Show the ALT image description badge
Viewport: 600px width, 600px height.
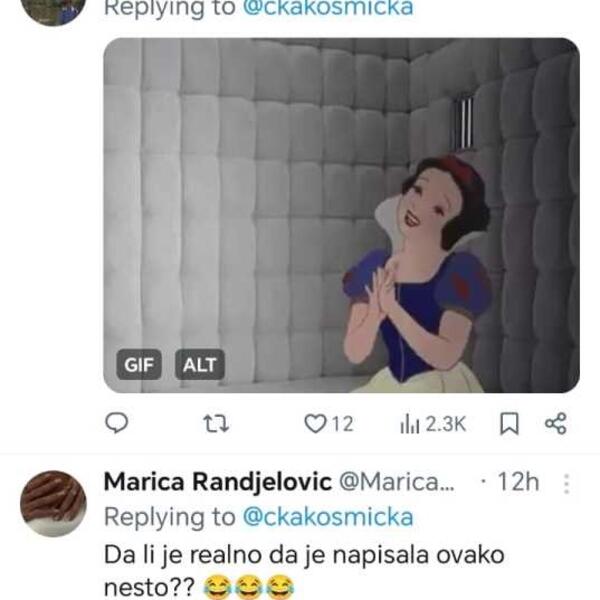click(x=199, y=365)
